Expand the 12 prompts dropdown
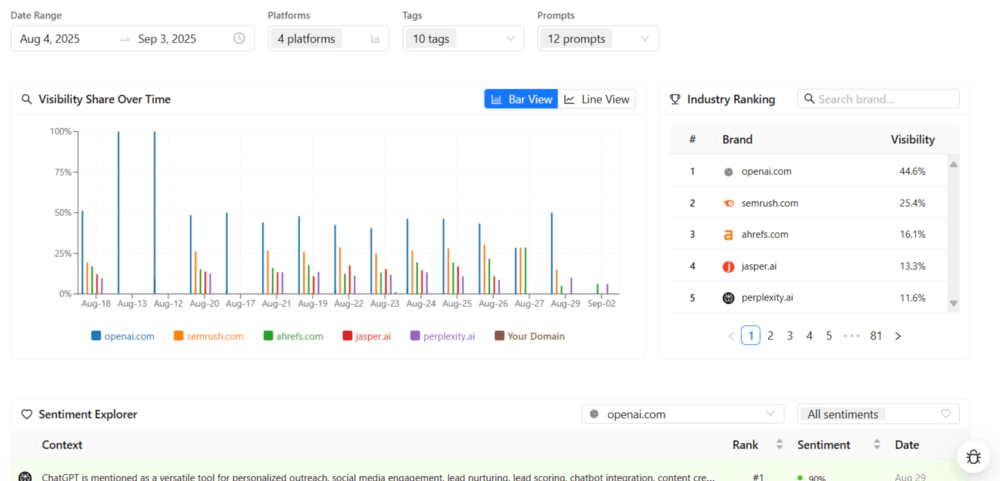This screenshot has height=481, width=1000. pyautogui.click(x=598, y=38)
